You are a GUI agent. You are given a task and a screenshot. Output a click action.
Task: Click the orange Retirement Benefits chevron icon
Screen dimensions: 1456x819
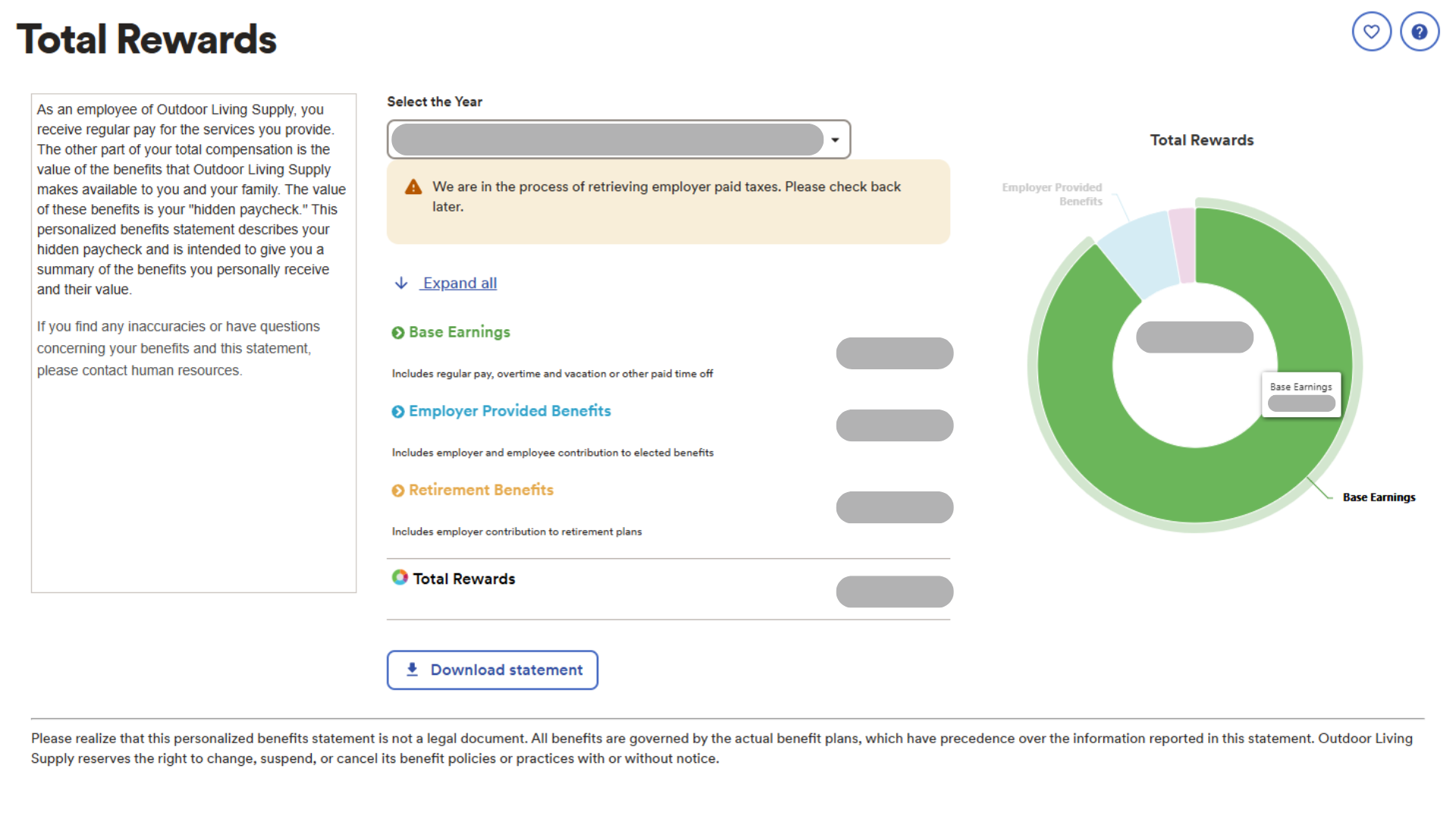[397, 491]
